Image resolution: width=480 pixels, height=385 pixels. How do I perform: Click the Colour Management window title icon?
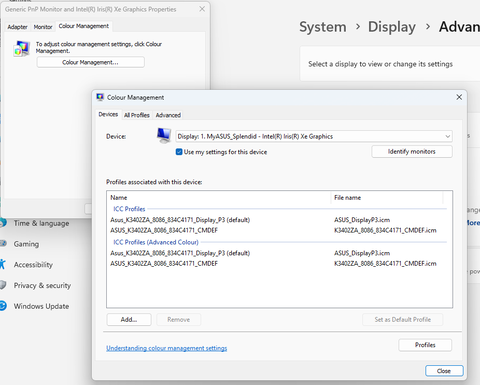(x=100, y=97)
